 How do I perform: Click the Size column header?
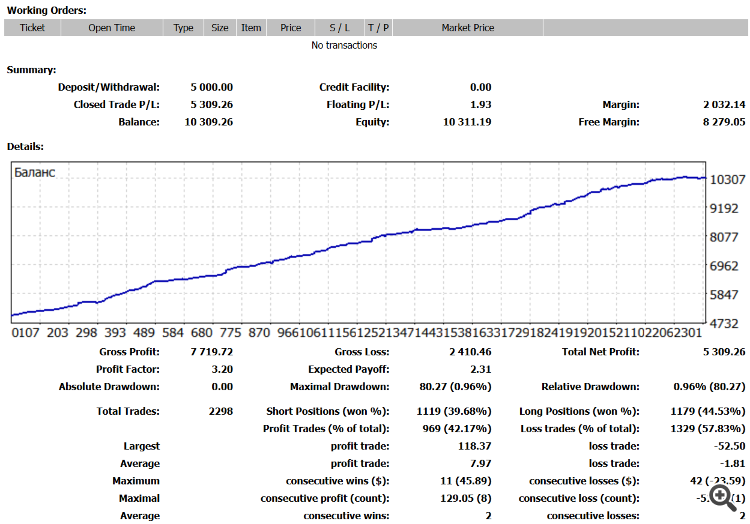point(220,28)
